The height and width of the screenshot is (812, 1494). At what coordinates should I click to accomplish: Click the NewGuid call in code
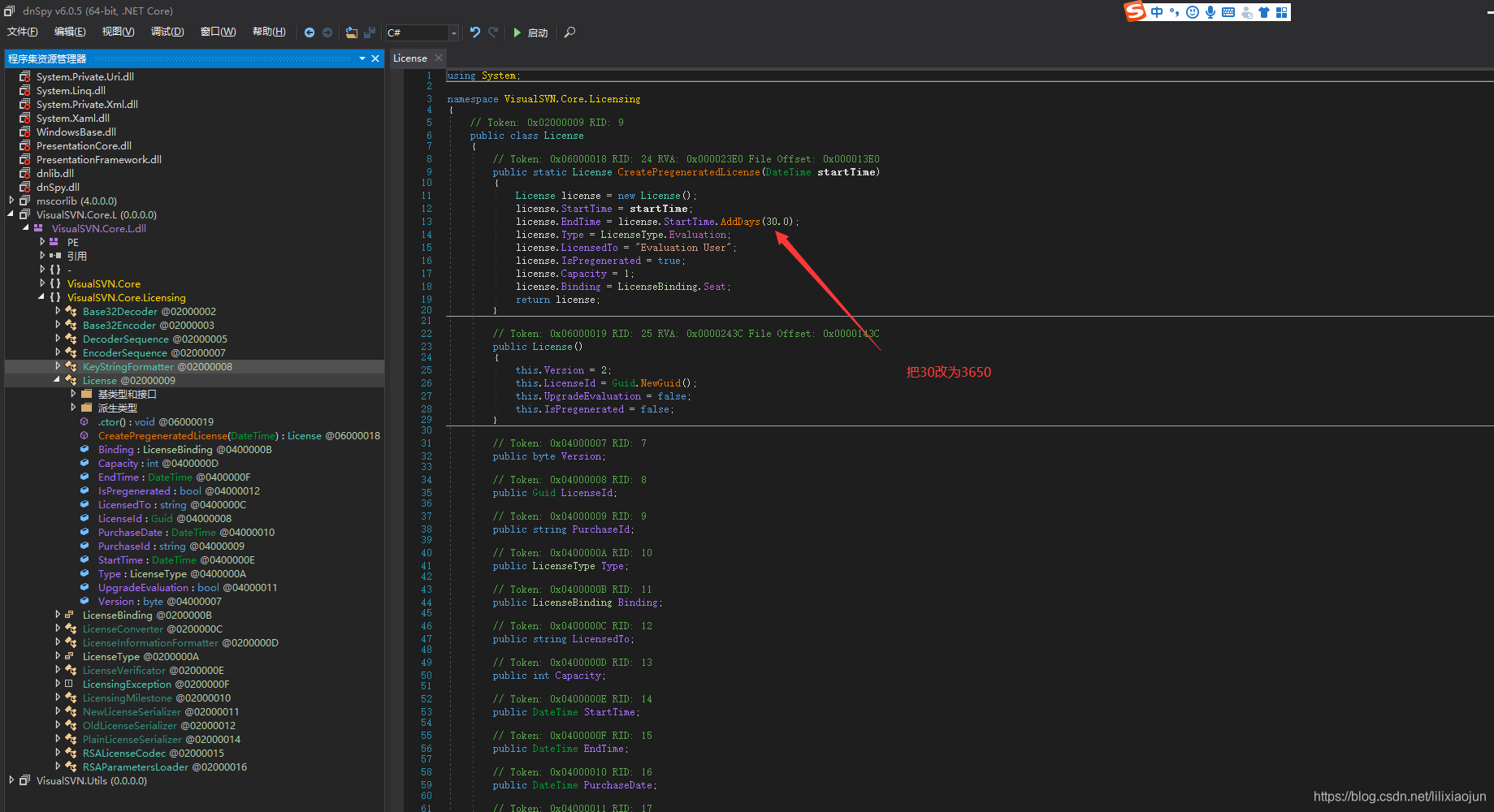click(660, 383)
